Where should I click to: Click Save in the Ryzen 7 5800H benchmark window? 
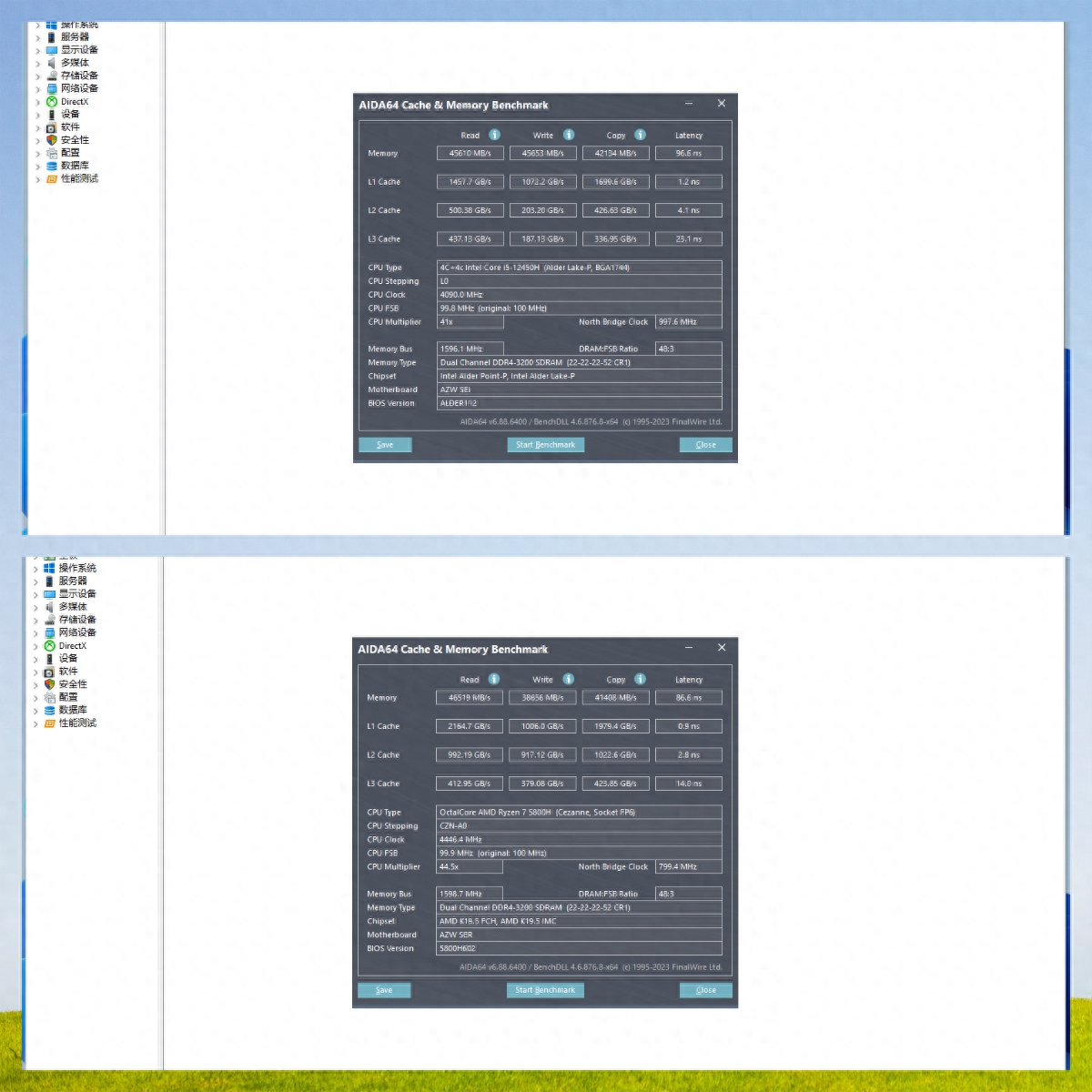384,990
